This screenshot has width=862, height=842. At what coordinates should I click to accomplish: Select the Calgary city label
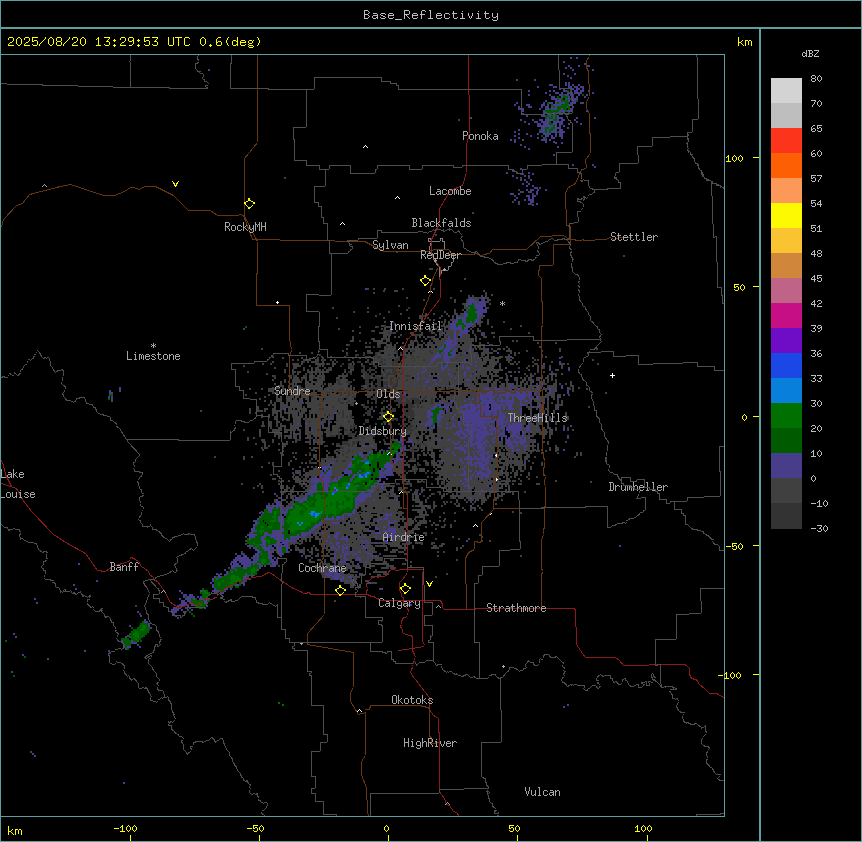pyautogui.click(x=399, y=603)
